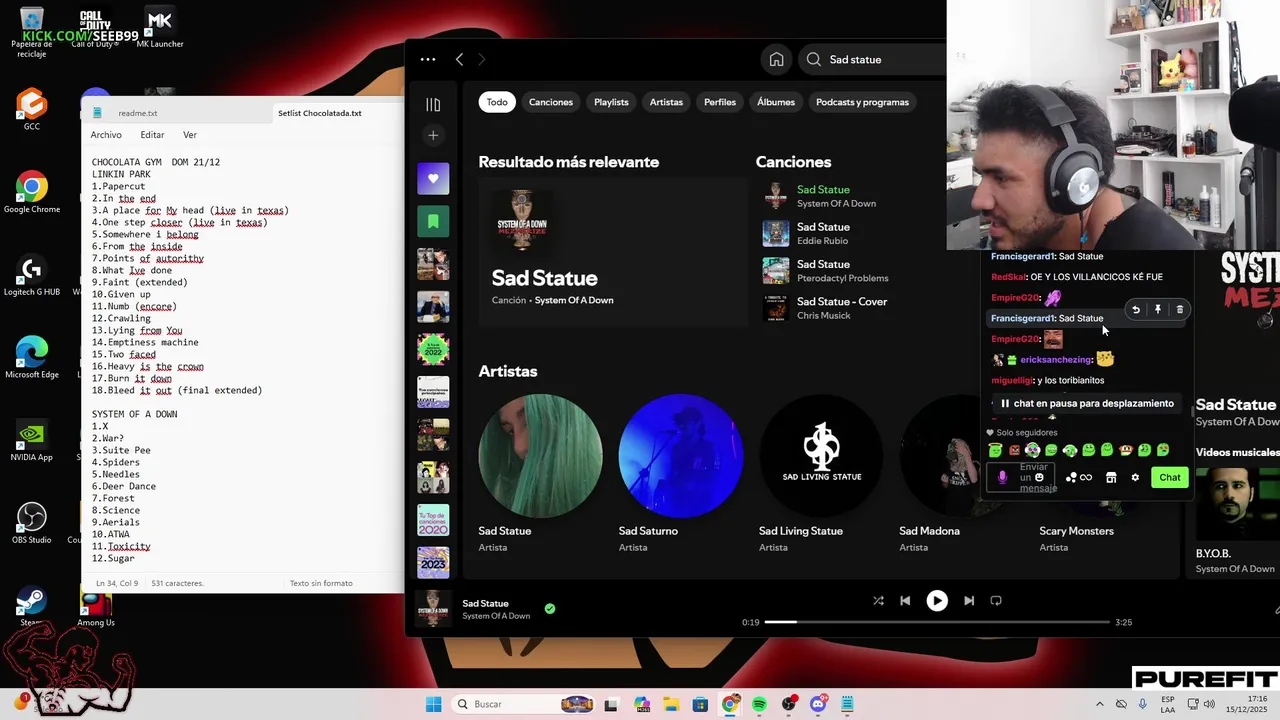Seek on the song progress bar
This screenshot has height=720, width=1280.
938,622
